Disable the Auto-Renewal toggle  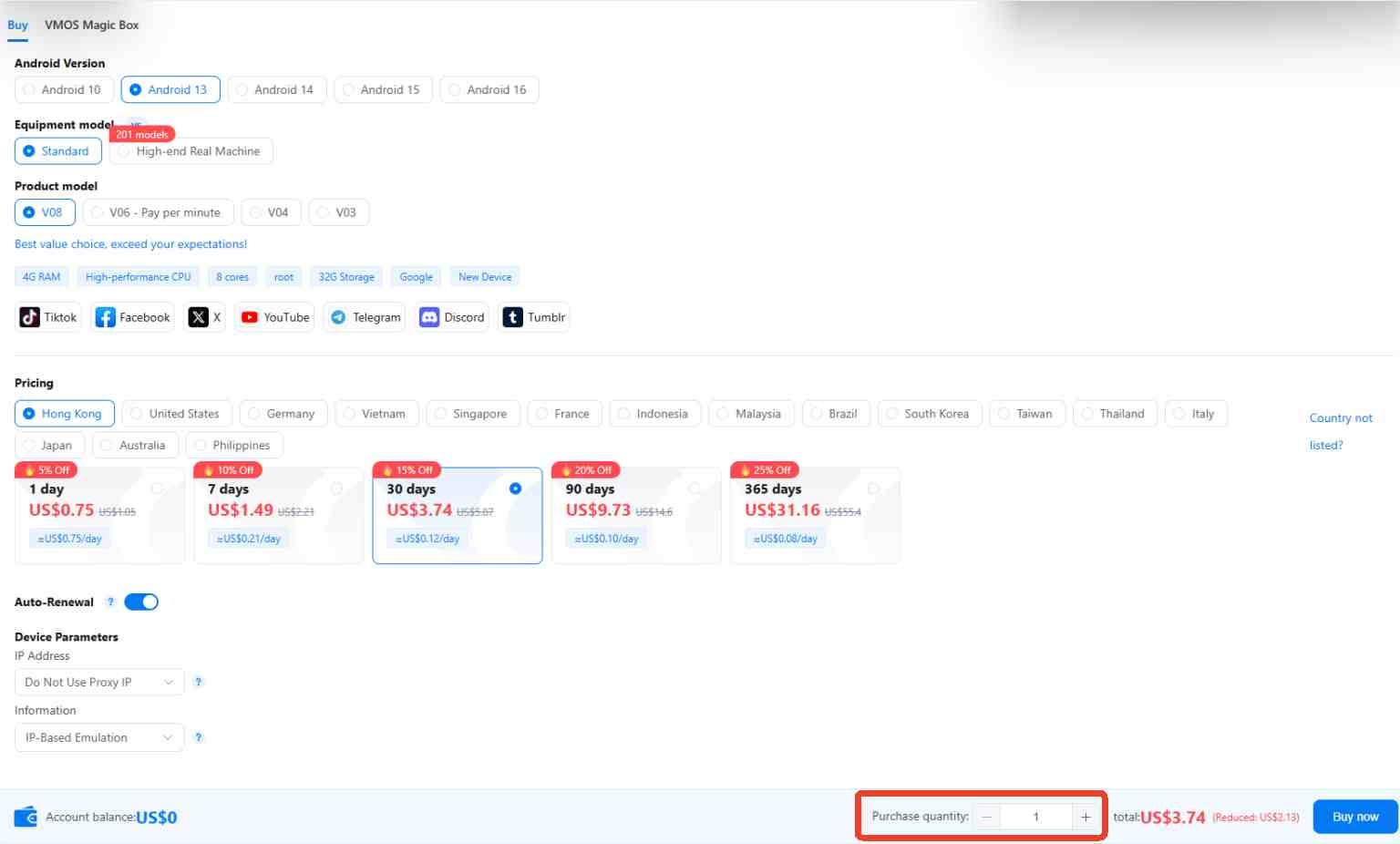141,602
